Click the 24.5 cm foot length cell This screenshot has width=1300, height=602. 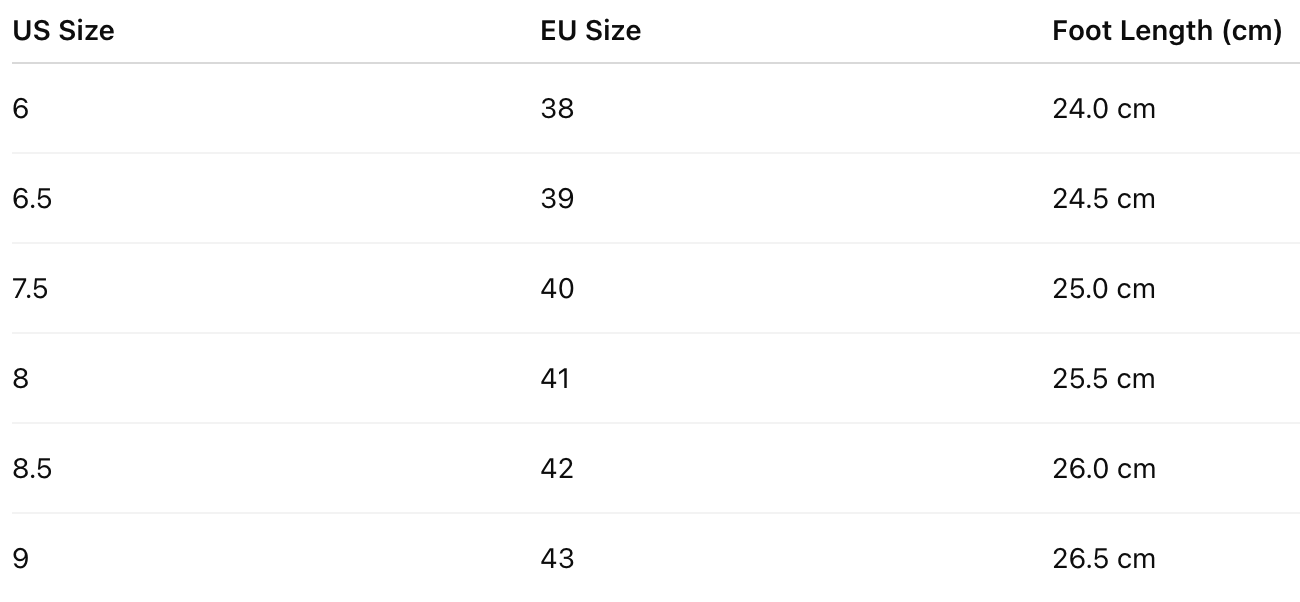tap(1103, 198)
